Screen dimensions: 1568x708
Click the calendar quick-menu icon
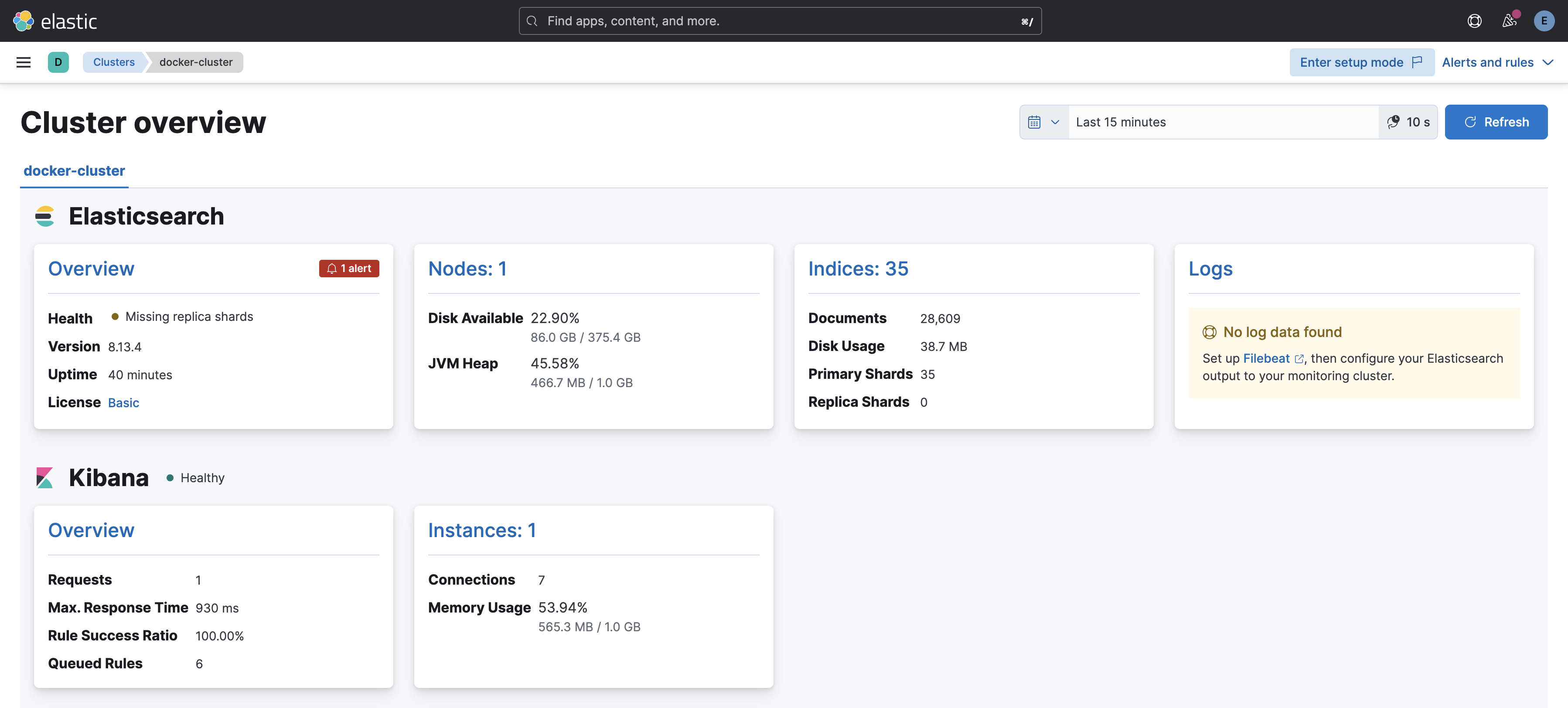click(1034, 122)
